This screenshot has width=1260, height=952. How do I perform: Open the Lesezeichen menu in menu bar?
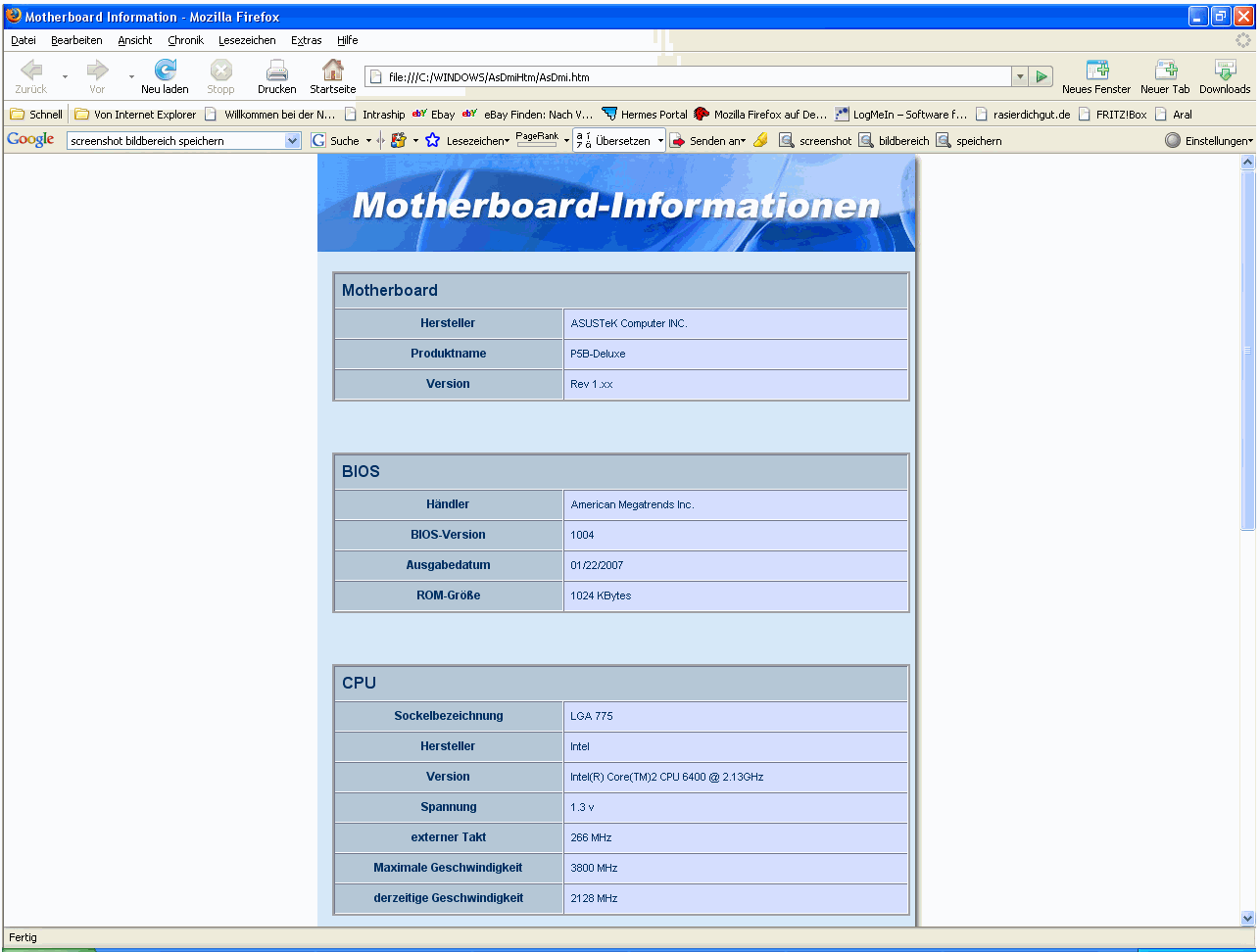(x=247, y=40)
